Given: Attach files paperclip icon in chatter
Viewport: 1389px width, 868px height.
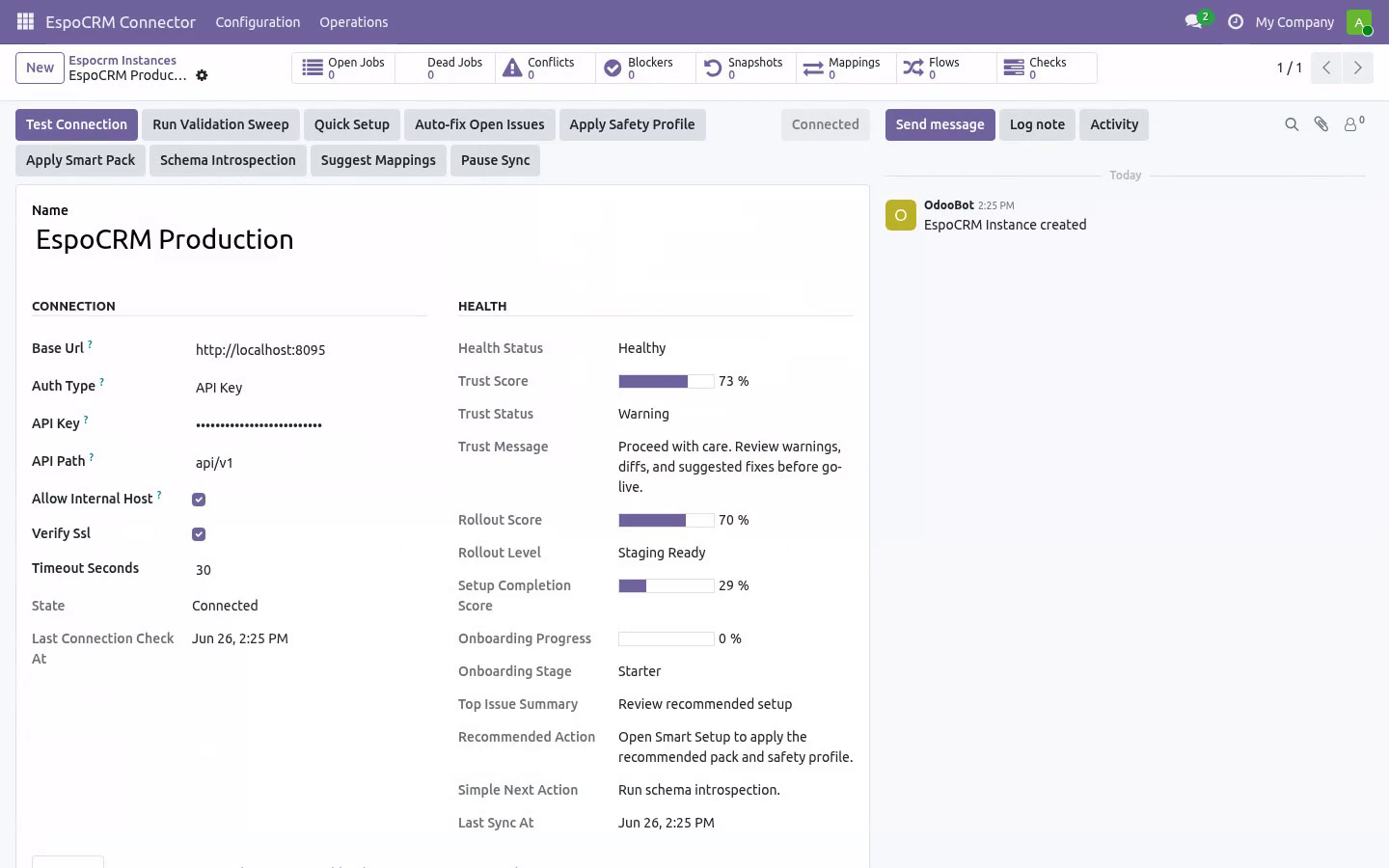Looking at the screenshot, I should tap(1321, 124).
